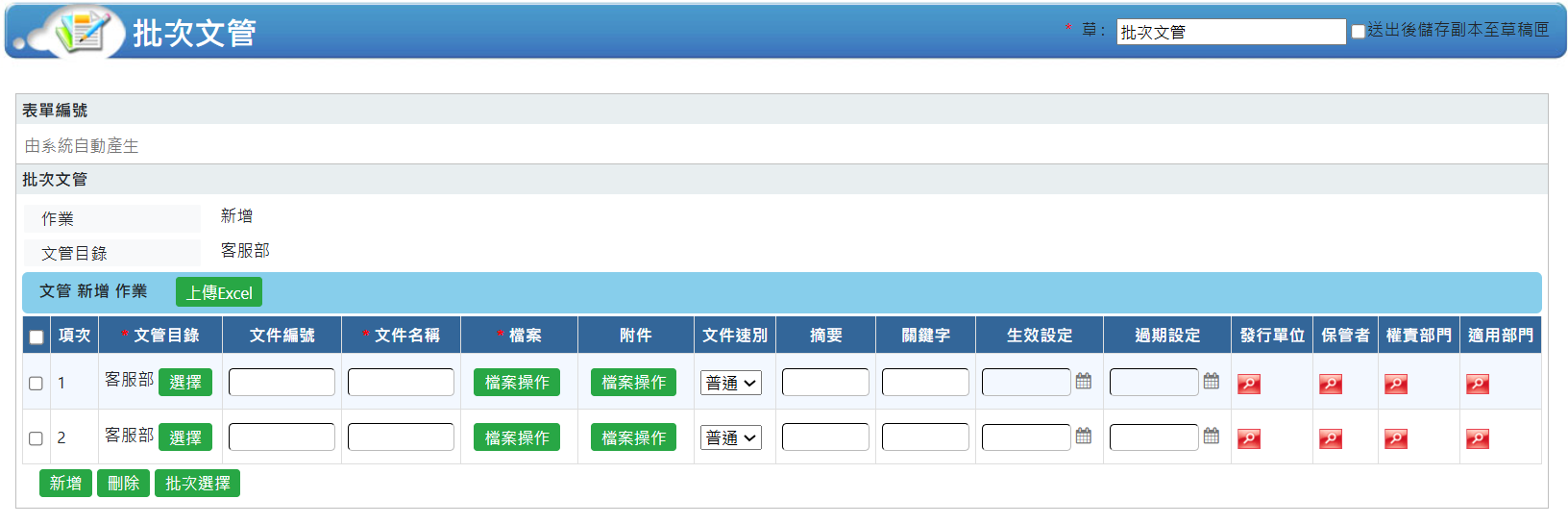Click the 文管目錄 value 客服部 above the table
The height and width of the screenshot is (524, 1568).
pos(245,251)
